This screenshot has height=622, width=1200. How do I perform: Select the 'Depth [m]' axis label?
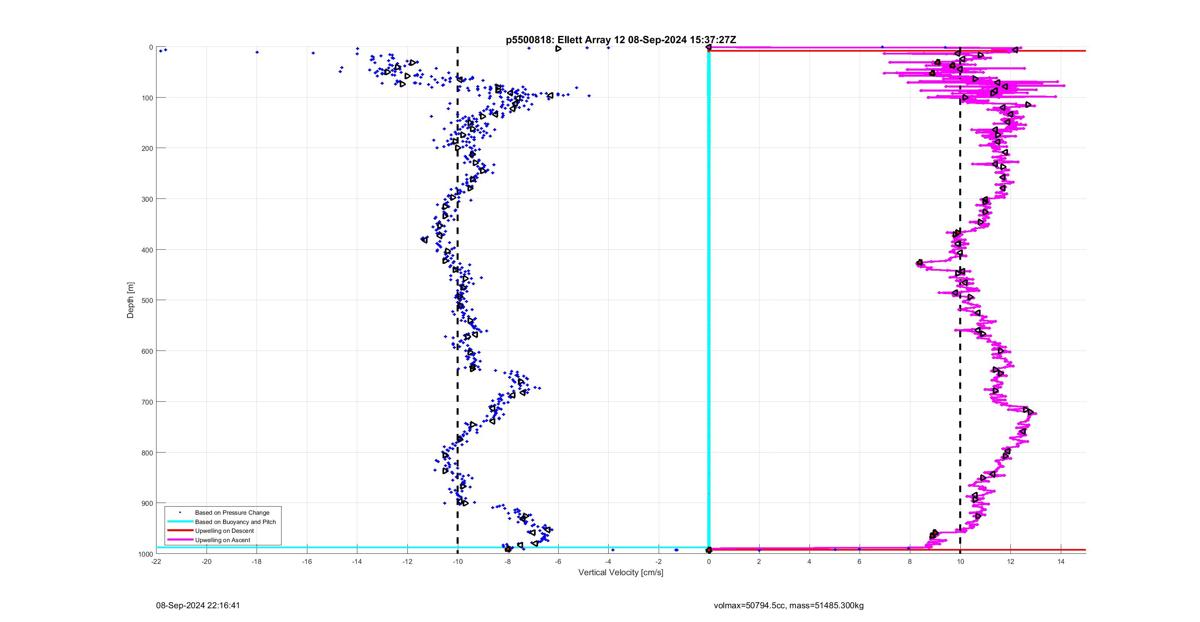[x=131, y=300]
